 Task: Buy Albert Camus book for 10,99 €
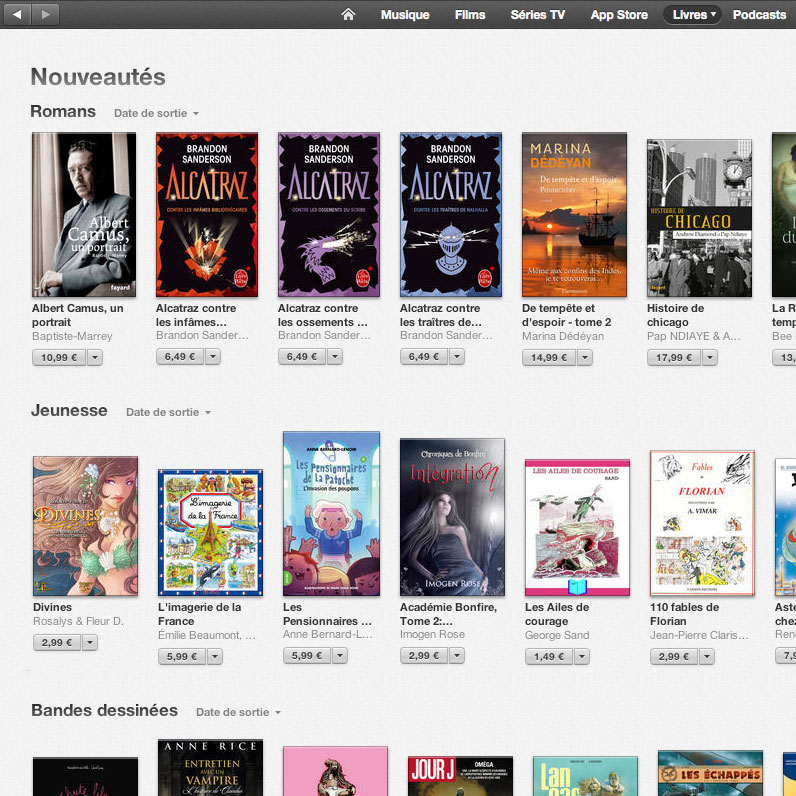(x=59, y=357)
